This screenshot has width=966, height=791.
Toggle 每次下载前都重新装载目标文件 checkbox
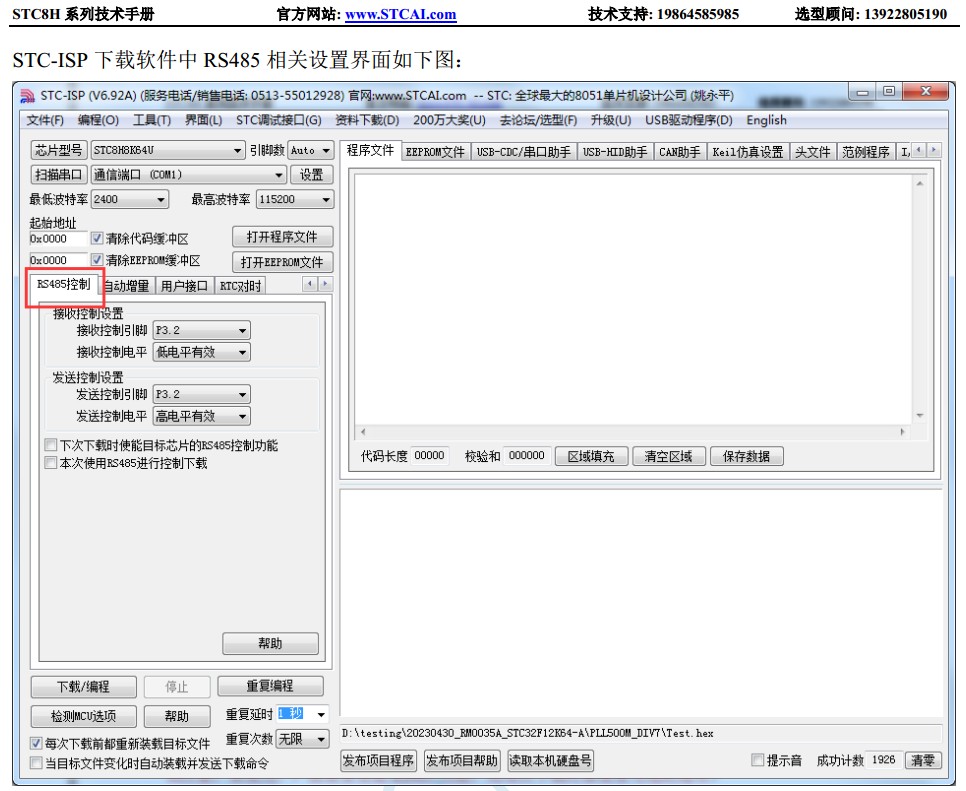(x=36, y=743)
